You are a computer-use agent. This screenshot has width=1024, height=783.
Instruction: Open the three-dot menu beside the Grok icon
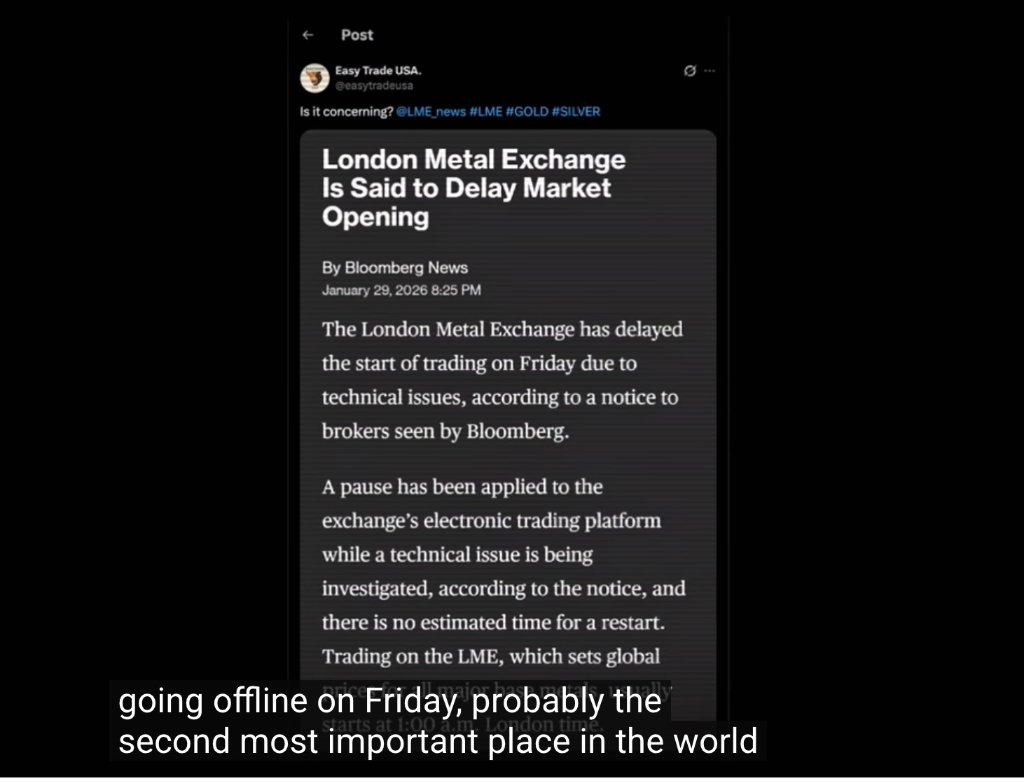click(x=710, y=70)
